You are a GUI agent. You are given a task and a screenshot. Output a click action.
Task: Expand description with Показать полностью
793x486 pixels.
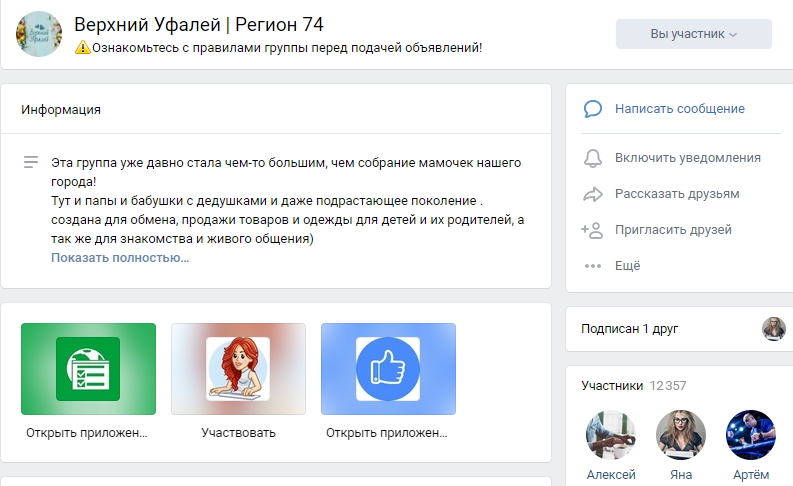(120, 257)
